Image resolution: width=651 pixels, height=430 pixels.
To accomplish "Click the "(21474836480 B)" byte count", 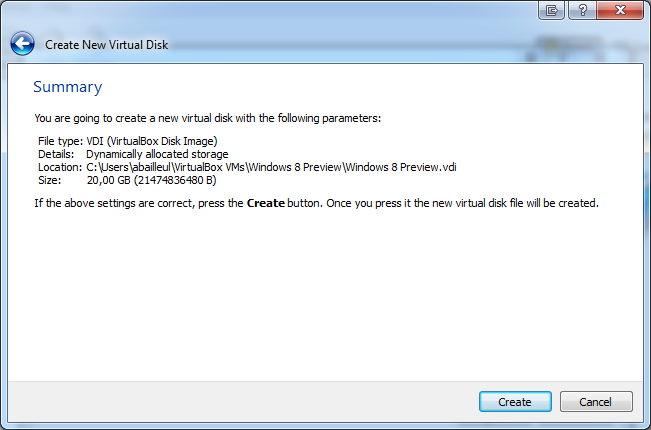I will (x=177, y=180).
